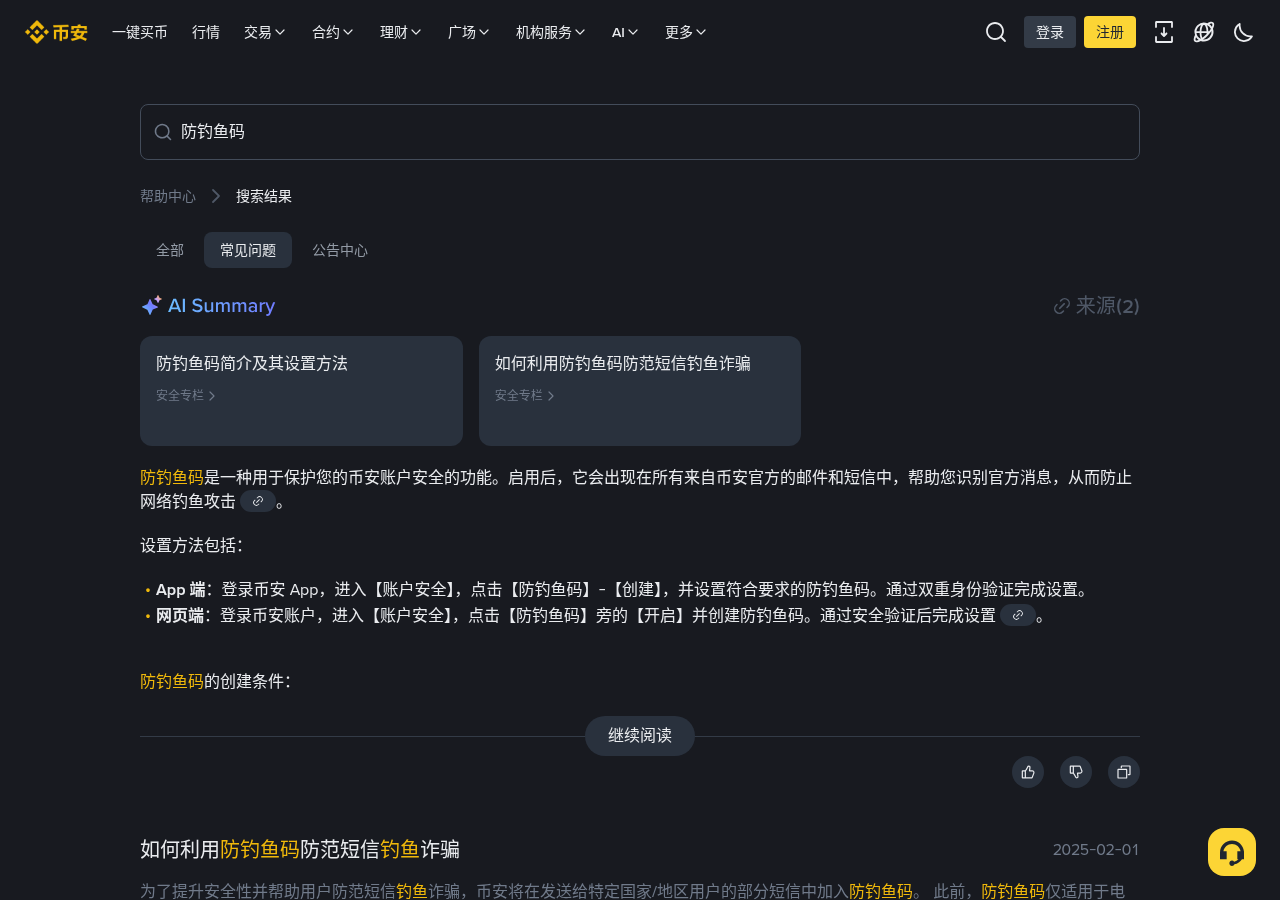The image size is (1280, 900).
Task: Expand the 广场 dropdown menu
Action: pos(469,32)
